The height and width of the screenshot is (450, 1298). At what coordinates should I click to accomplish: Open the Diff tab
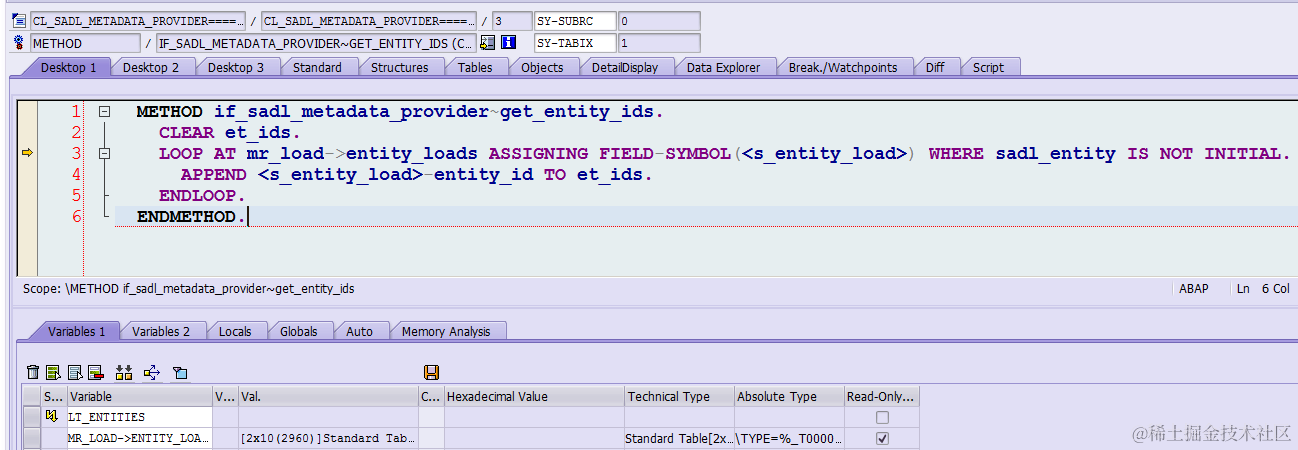(x=934, y=67)
